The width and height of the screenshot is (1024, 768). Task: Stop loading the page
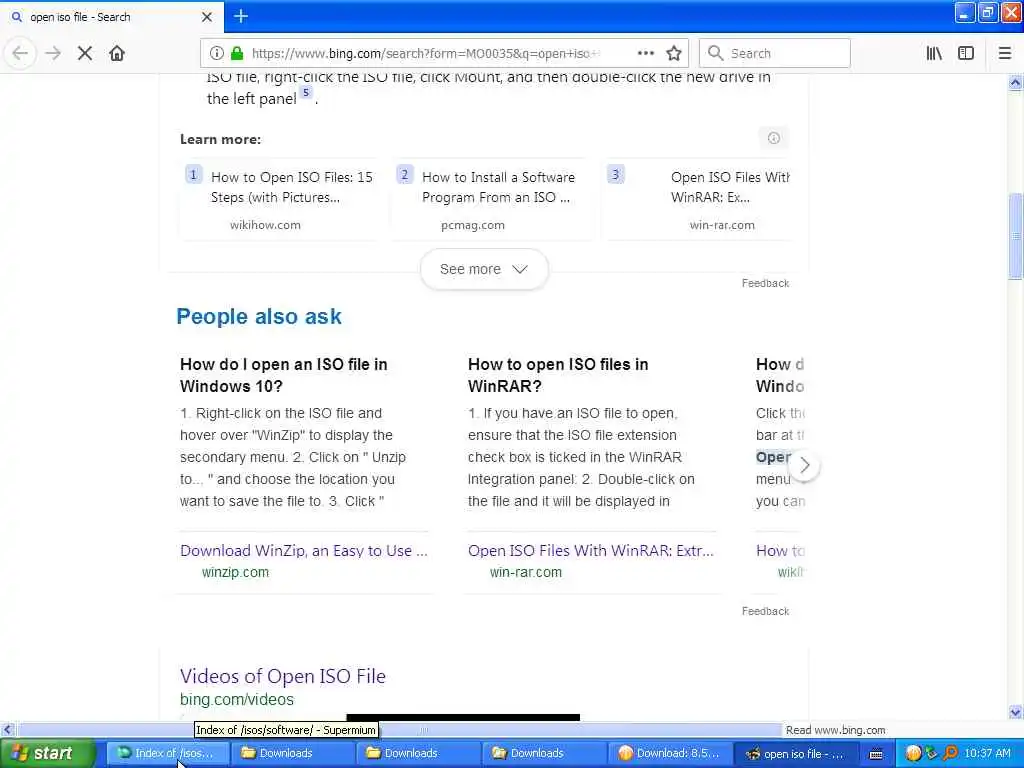(85, 53)
